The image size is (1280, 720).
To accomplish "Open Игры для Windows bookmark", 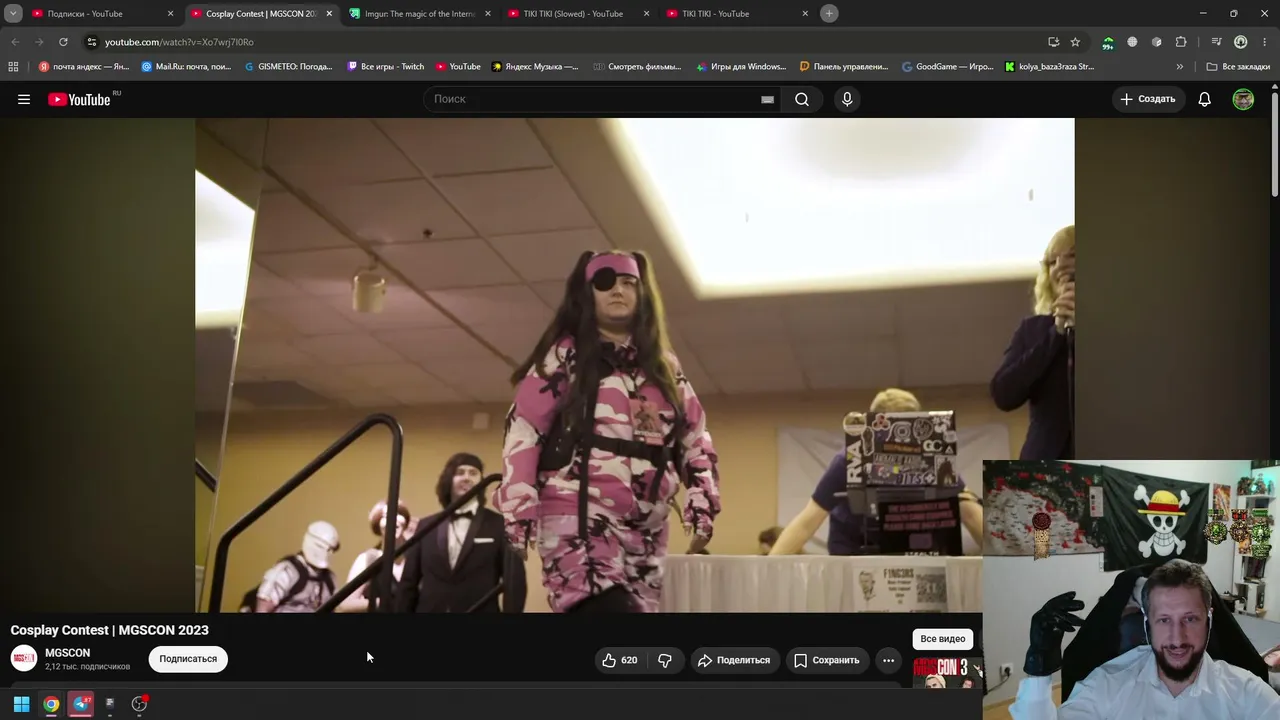I will pos(741,67).
